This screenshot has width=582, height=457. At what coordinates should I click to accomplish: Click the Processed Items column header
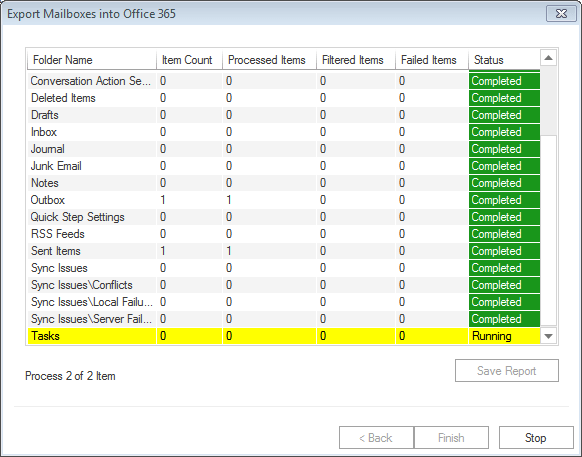[269, 60]
